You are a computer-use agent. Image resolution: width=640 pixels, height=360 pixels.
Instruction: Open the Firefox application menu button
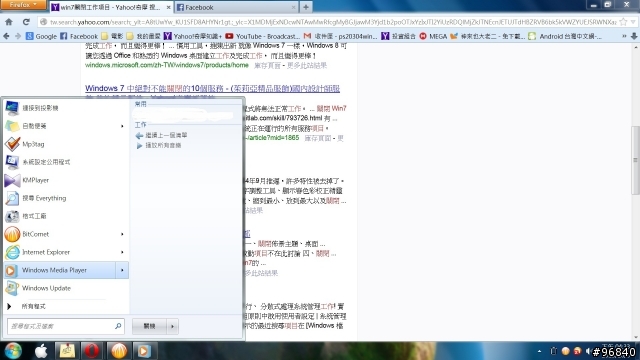pos(23,4)
